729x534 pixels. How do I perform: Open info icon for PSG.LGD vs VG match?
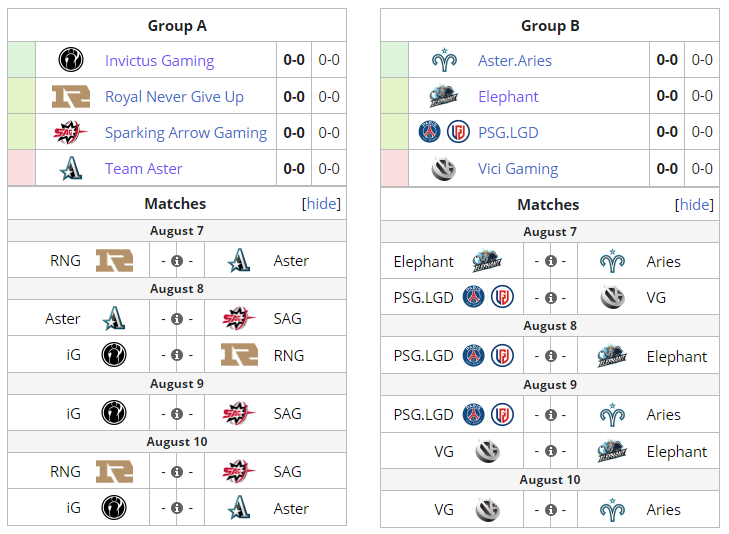coord(550,297)
